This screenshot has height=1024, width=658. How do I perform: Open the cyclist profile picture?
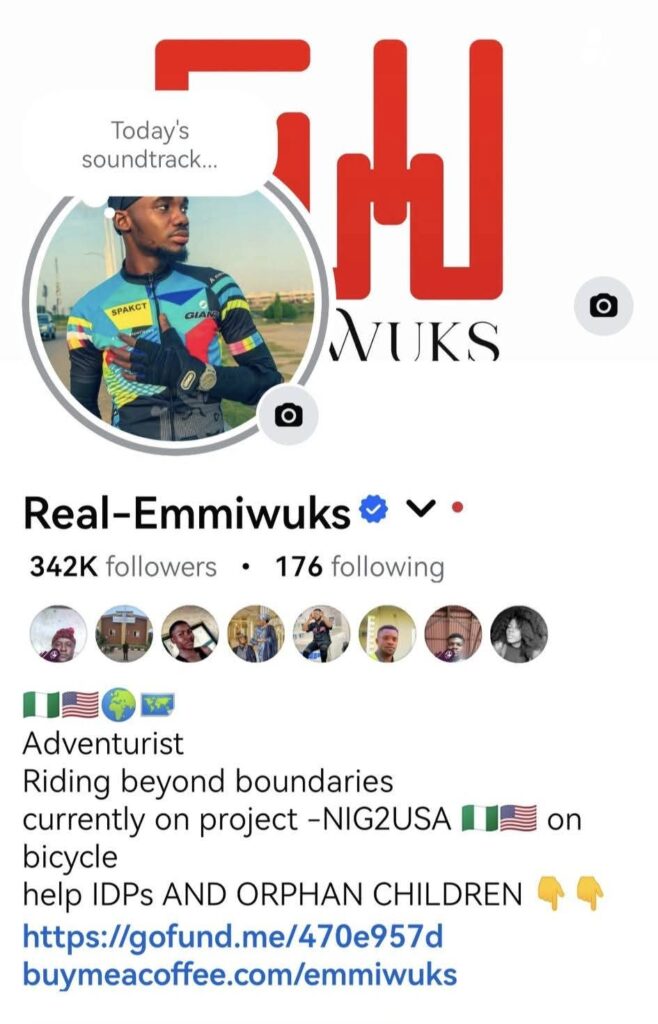(175, 315)
